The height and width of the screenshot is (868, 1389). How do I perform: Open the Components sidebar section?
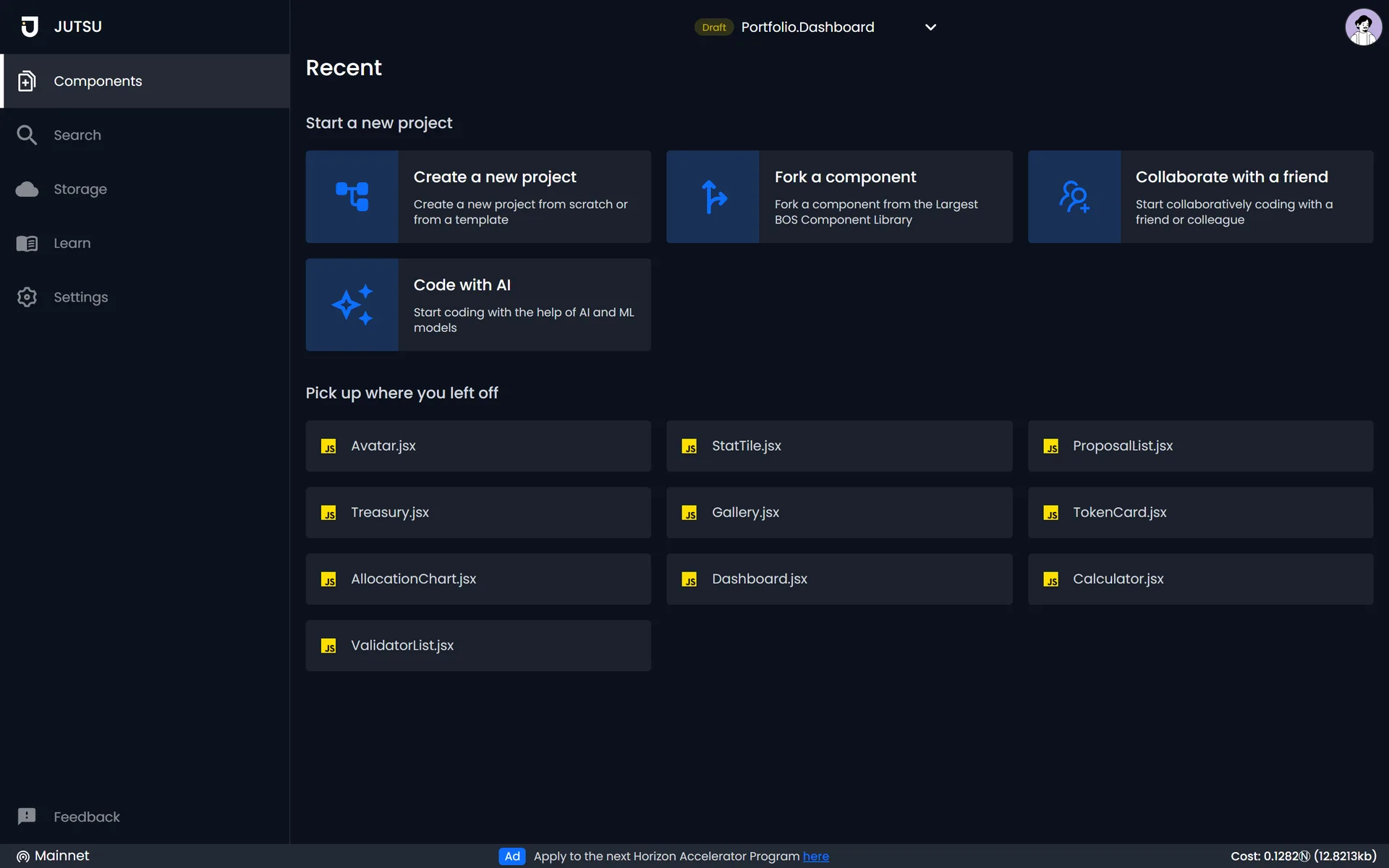coord(145,81)
